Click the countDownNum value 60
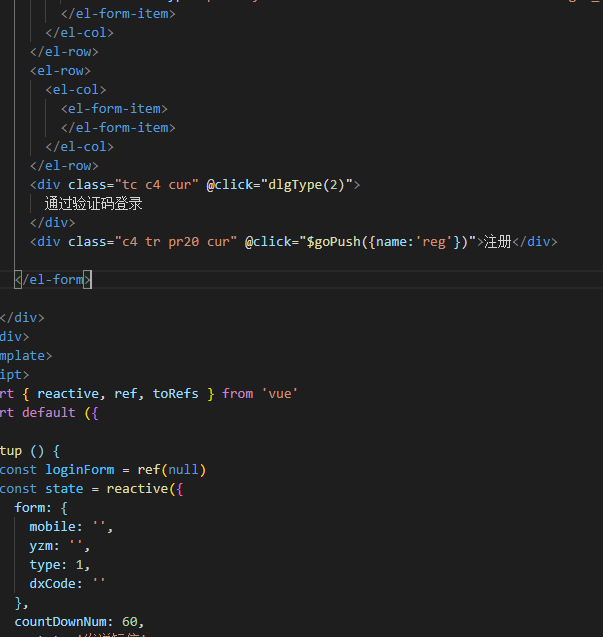Viewport: 603px width, 637px height. (132, 622)
